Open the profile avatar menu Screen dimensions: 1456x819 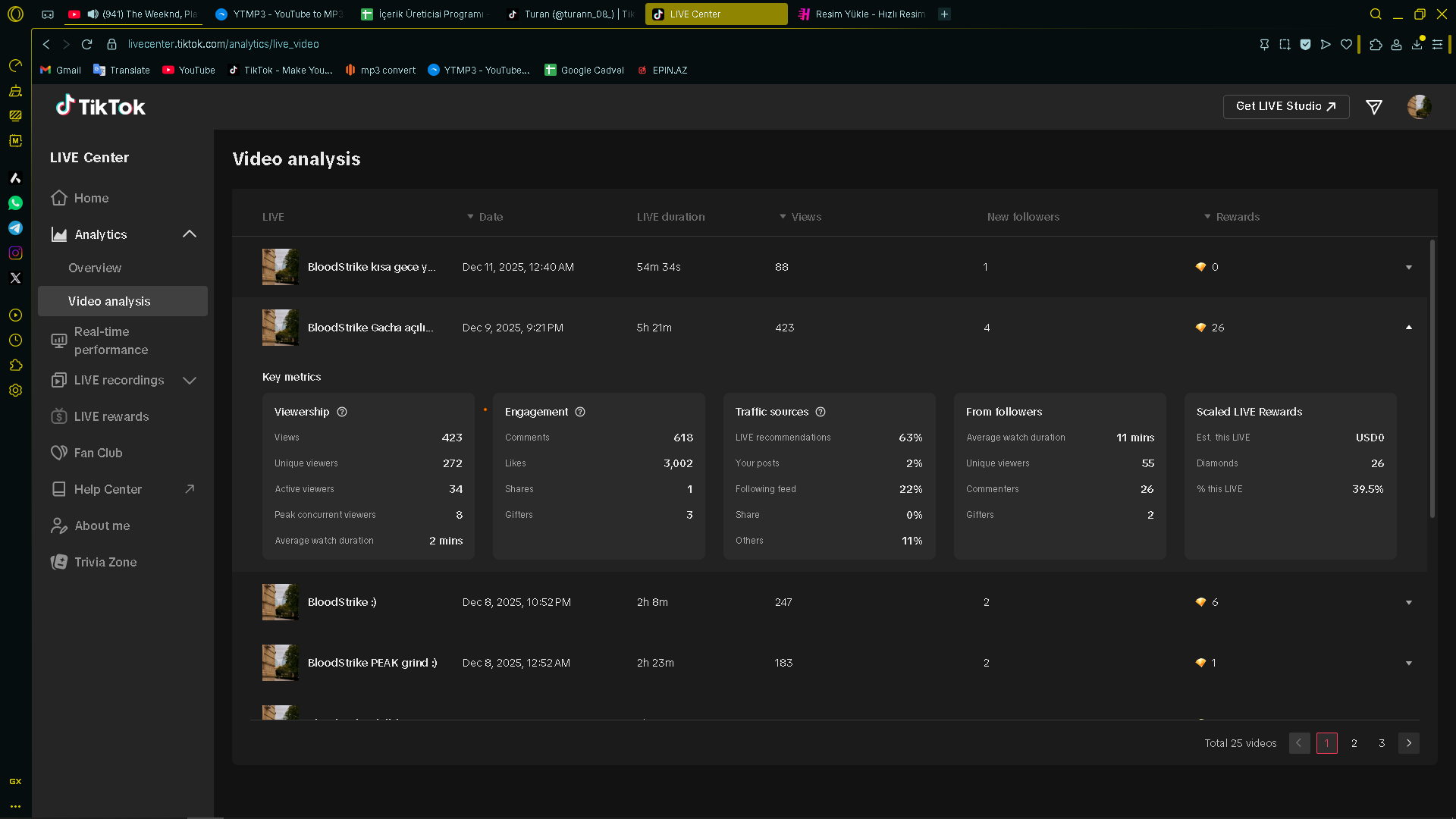point(1419,107)
